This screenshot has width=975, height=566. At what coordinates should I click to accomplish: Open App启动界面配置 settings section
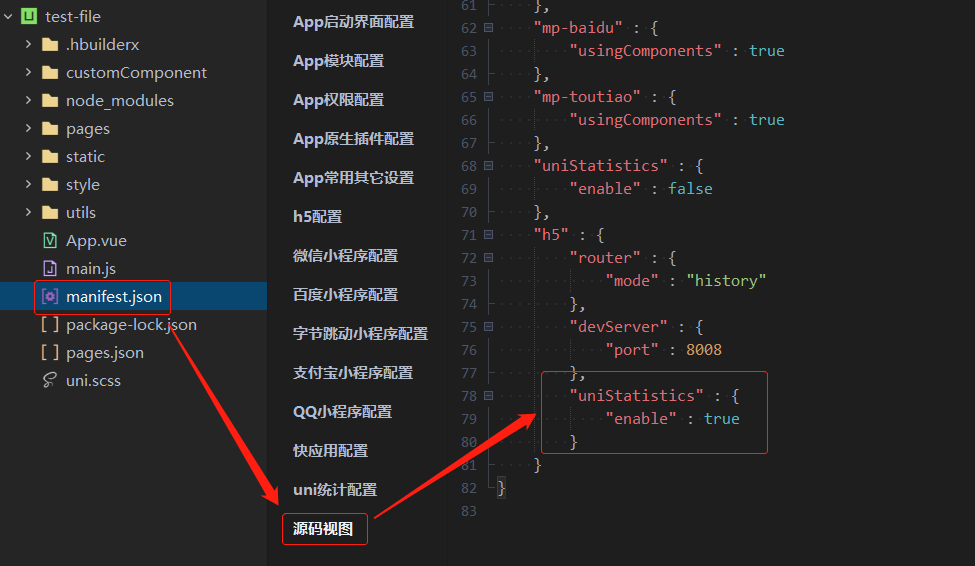click(x=353, y=22)
